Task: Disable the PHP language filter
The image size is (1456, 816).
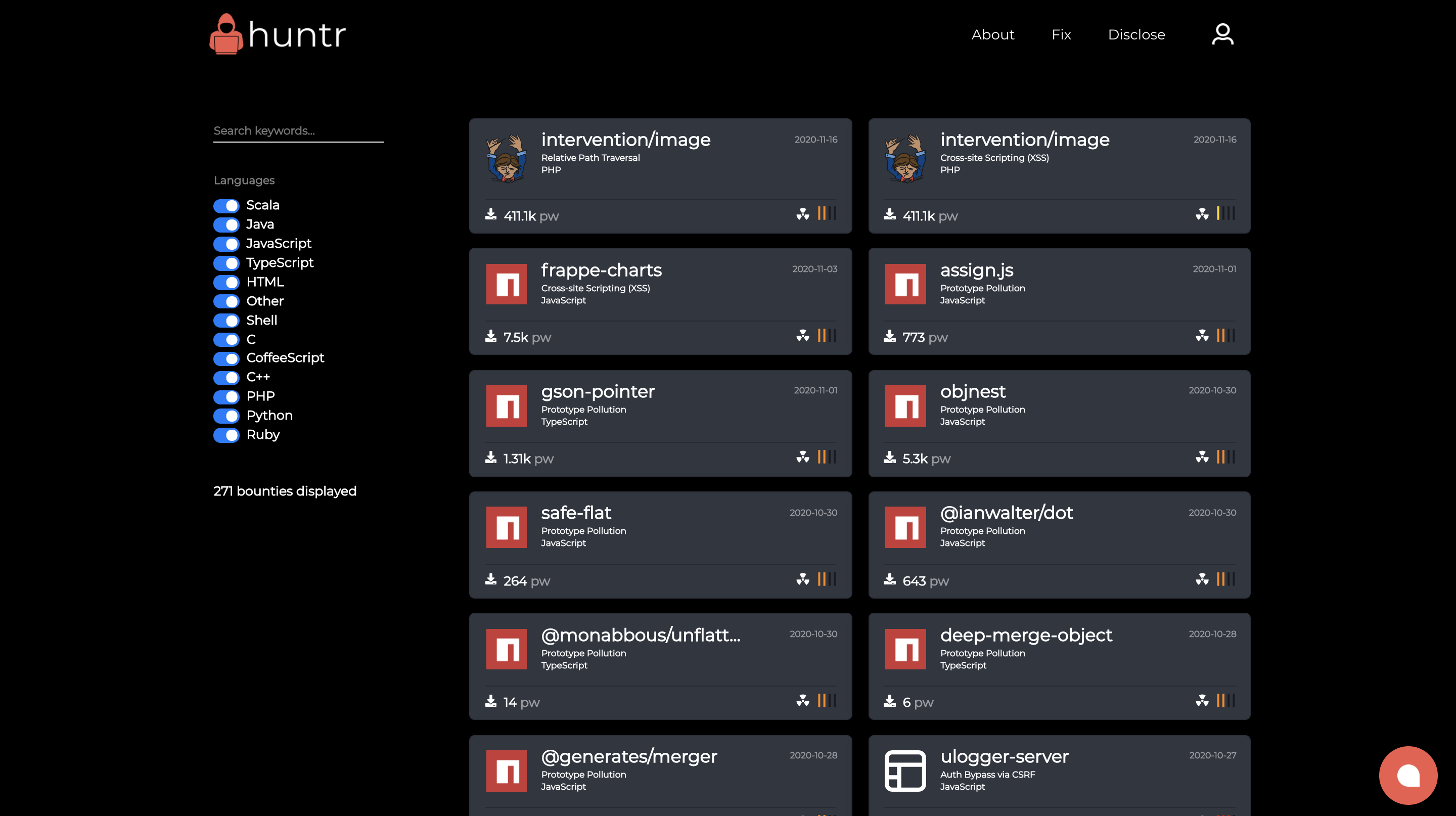Action: [226, 397]
